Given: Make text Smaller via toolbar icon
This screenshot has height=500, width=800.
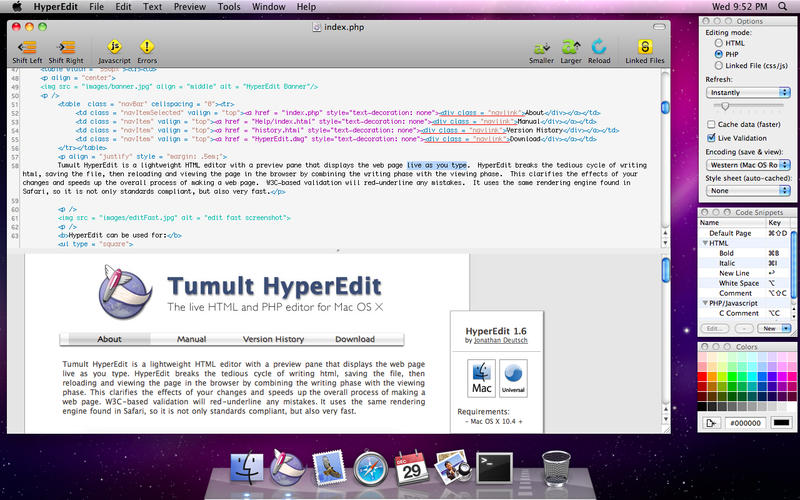Looking at the screenshot, I should point(541,48).
